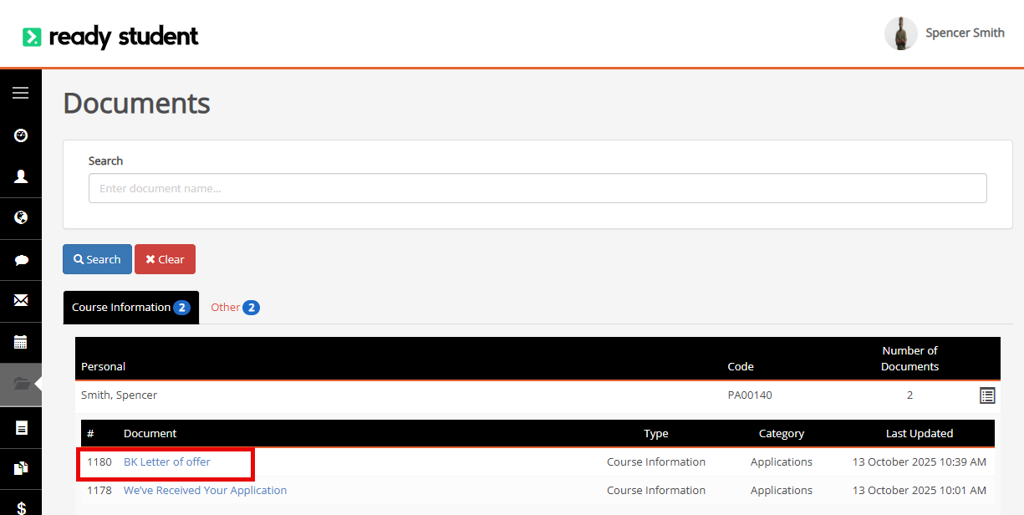Open the profile person icon
1024x515 pixels.
21,176
